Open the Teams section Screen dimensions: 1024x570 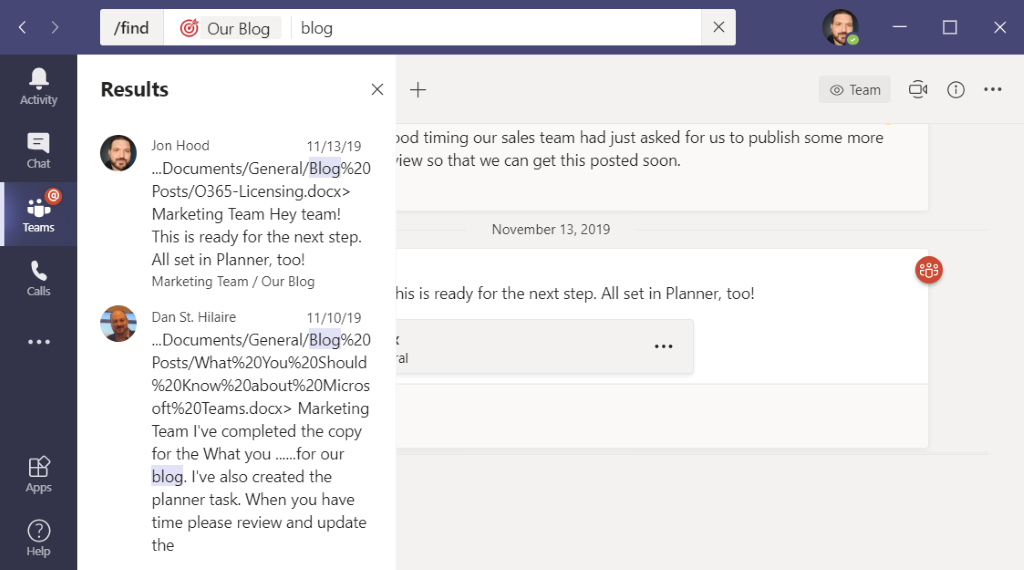coord(39,214)
